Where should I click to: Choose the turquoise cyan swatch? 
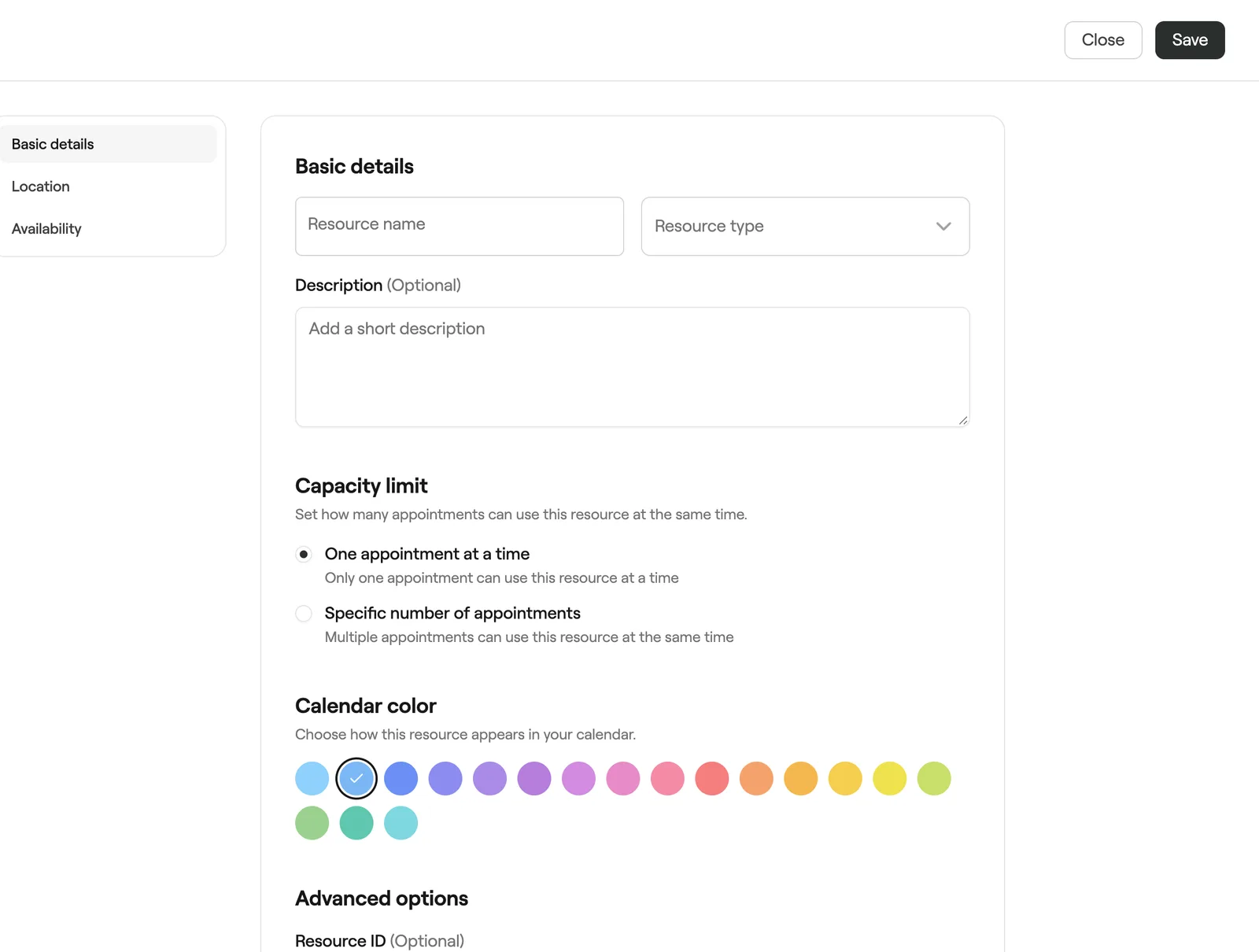401,823
